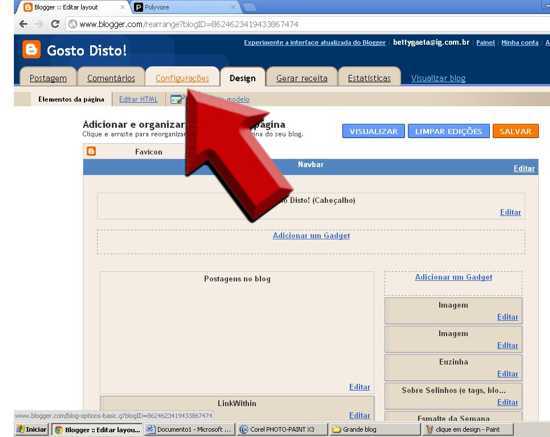The width and height of the screenshot is (550, 437).
Task: Click Editar on the Navbar gadget
Action: coord(524,169)
